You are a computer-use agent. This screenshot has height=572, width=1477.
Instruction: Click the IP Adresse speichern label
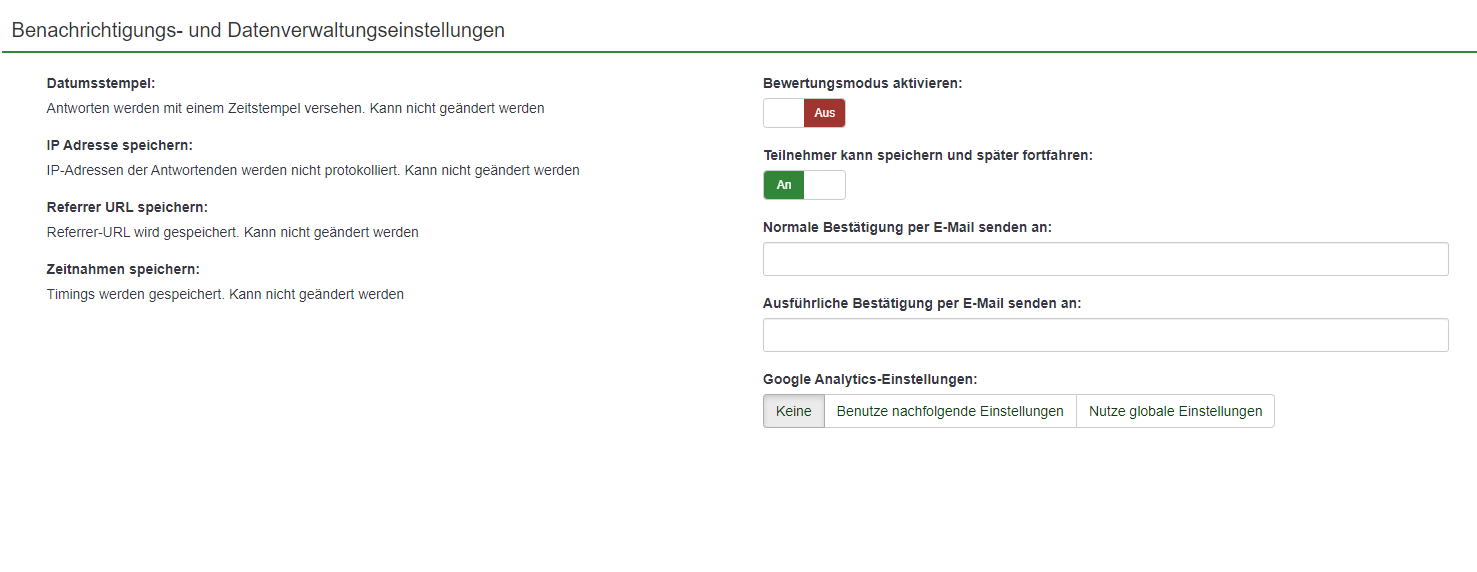120,145
